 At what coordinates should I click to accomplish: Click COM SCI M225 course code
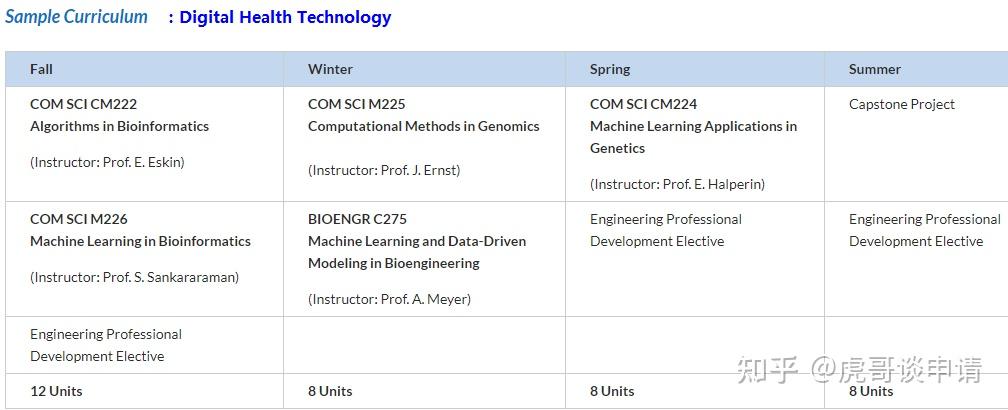click(357, 104)
